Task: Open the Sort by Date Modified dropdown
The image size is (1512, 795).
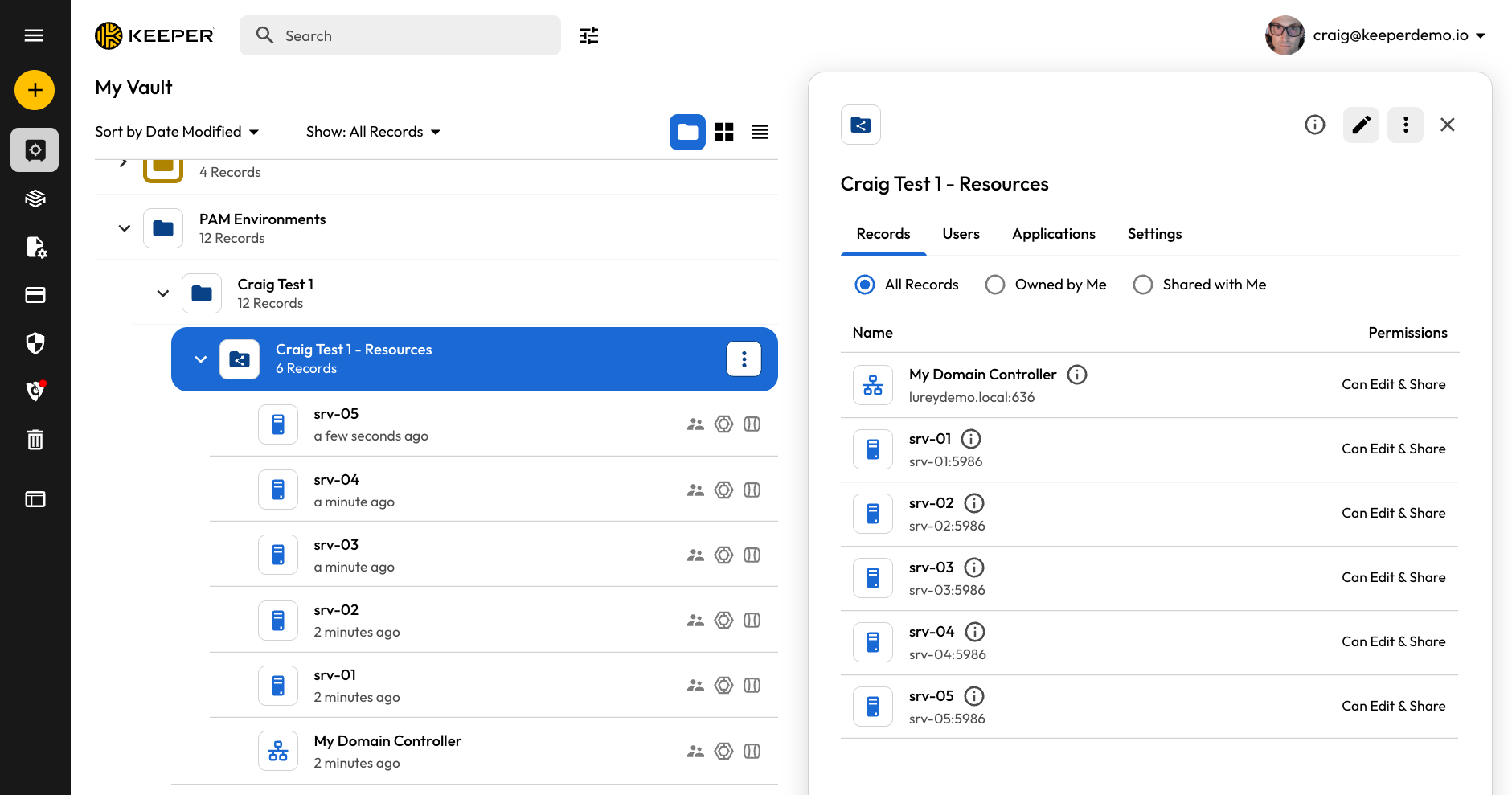Action: coord(177,132)
